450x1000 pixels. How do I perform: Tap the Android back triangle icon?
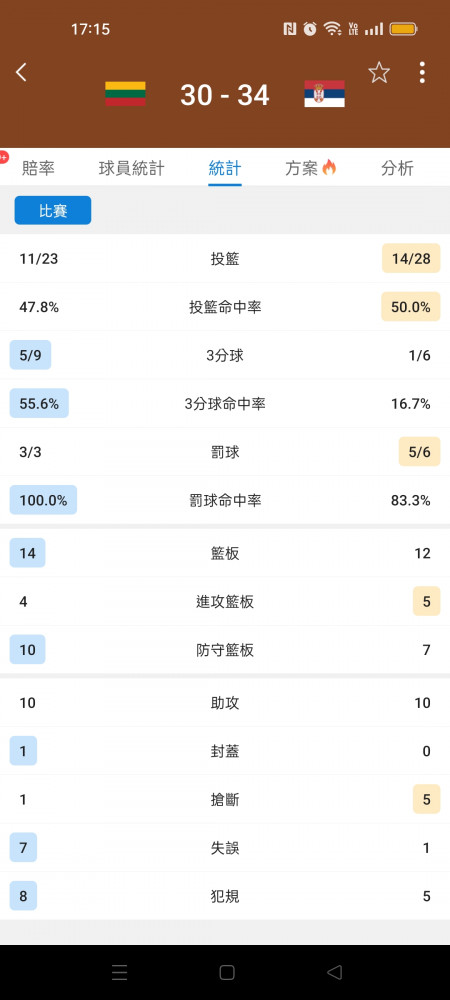point(335,972)
